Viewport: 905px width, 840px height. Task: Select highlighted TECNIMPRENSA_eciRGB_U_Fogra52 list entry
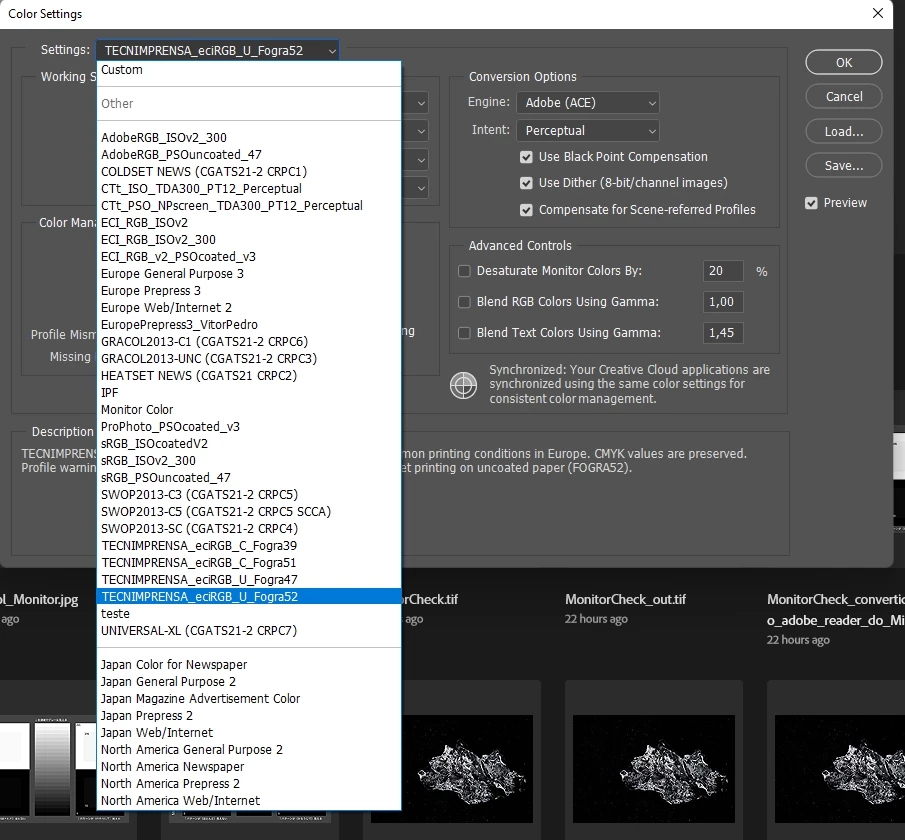coord(249,597)
